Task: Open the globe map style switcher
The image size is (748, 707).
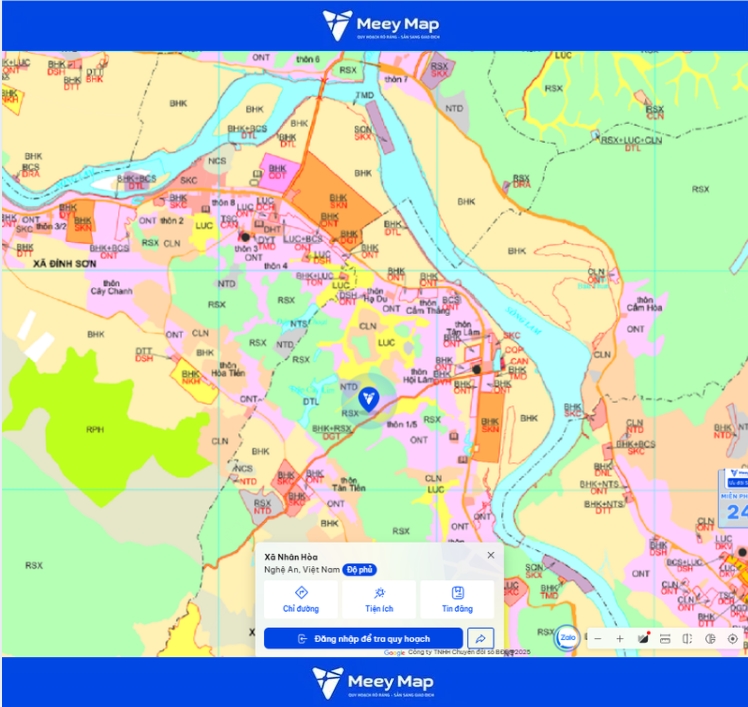Action: (710, 639)
